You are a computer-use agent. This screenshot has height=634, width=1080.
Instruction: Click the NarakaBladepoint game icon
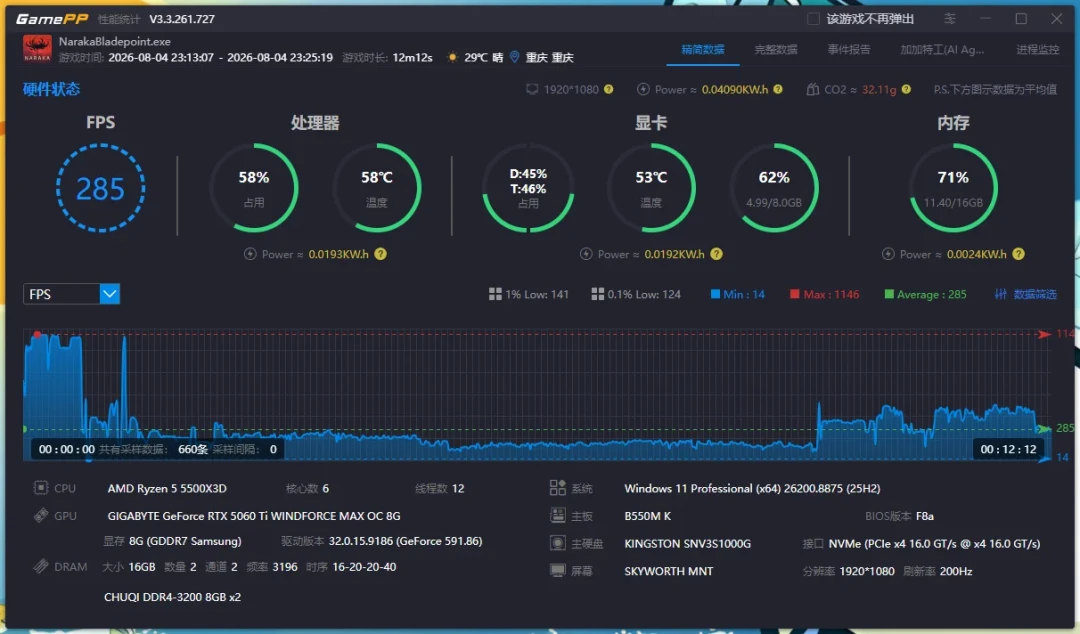37,49
